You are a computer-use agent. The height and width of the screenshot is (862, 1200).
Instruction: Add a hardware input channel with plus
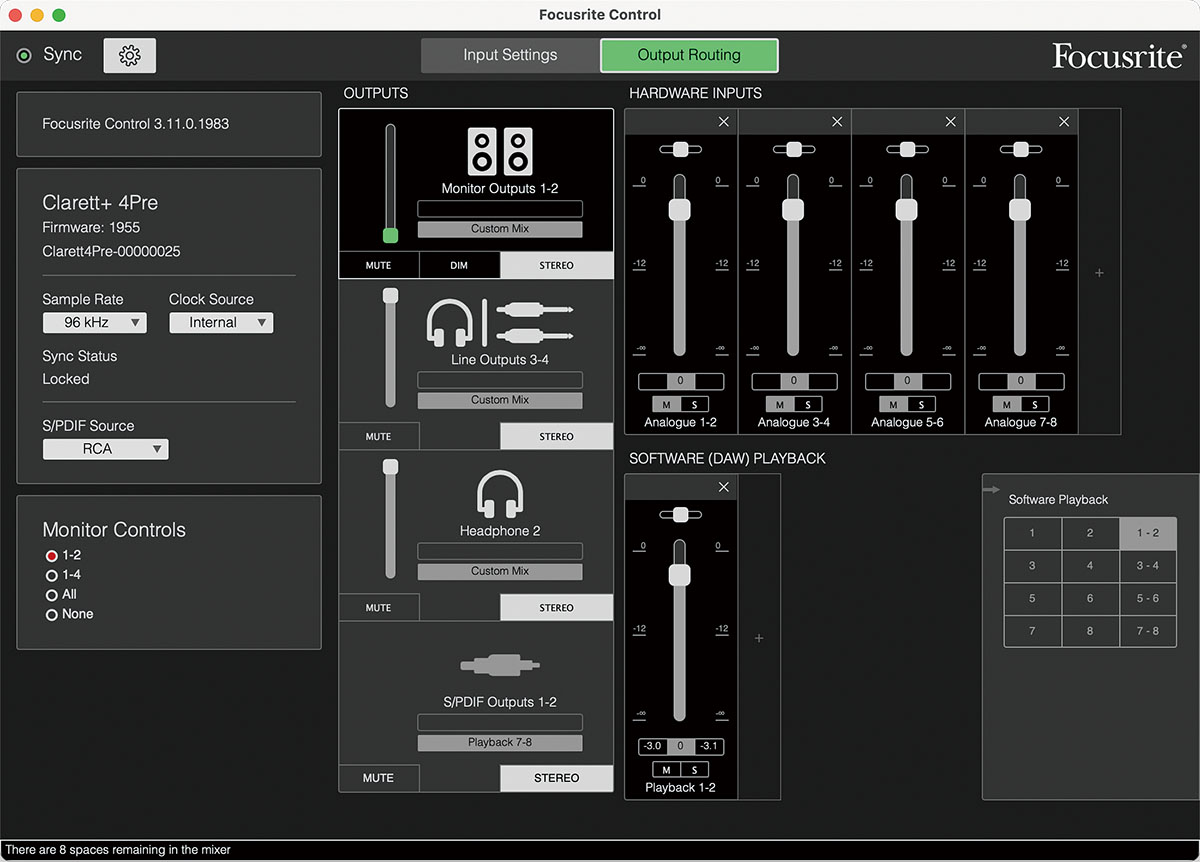[1099, 273]
